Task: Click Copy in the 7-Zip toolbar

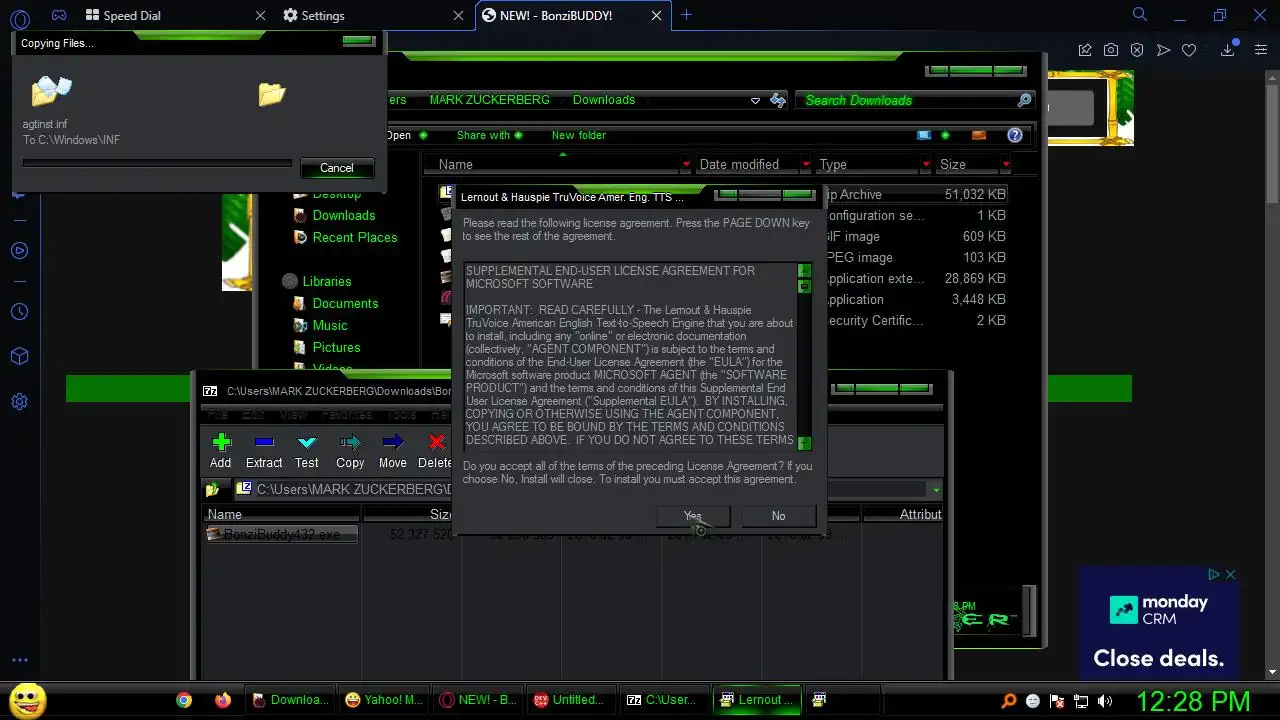Action: (350, 451)
